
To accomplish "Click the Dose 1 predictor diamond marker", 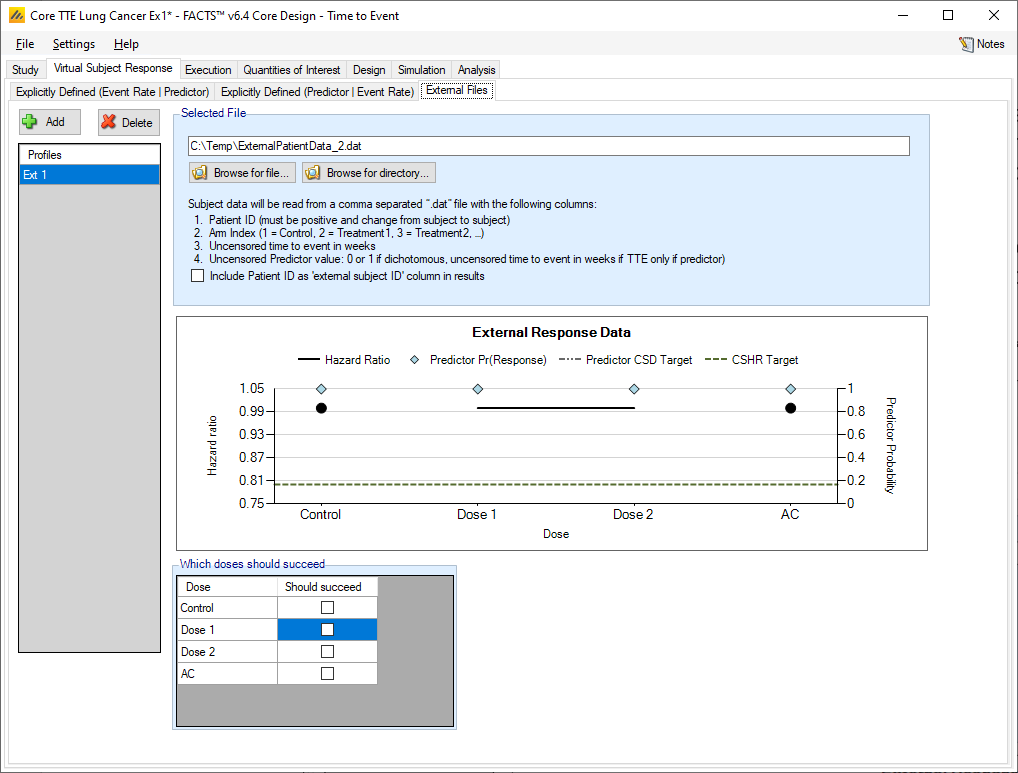I will point(478,389).
